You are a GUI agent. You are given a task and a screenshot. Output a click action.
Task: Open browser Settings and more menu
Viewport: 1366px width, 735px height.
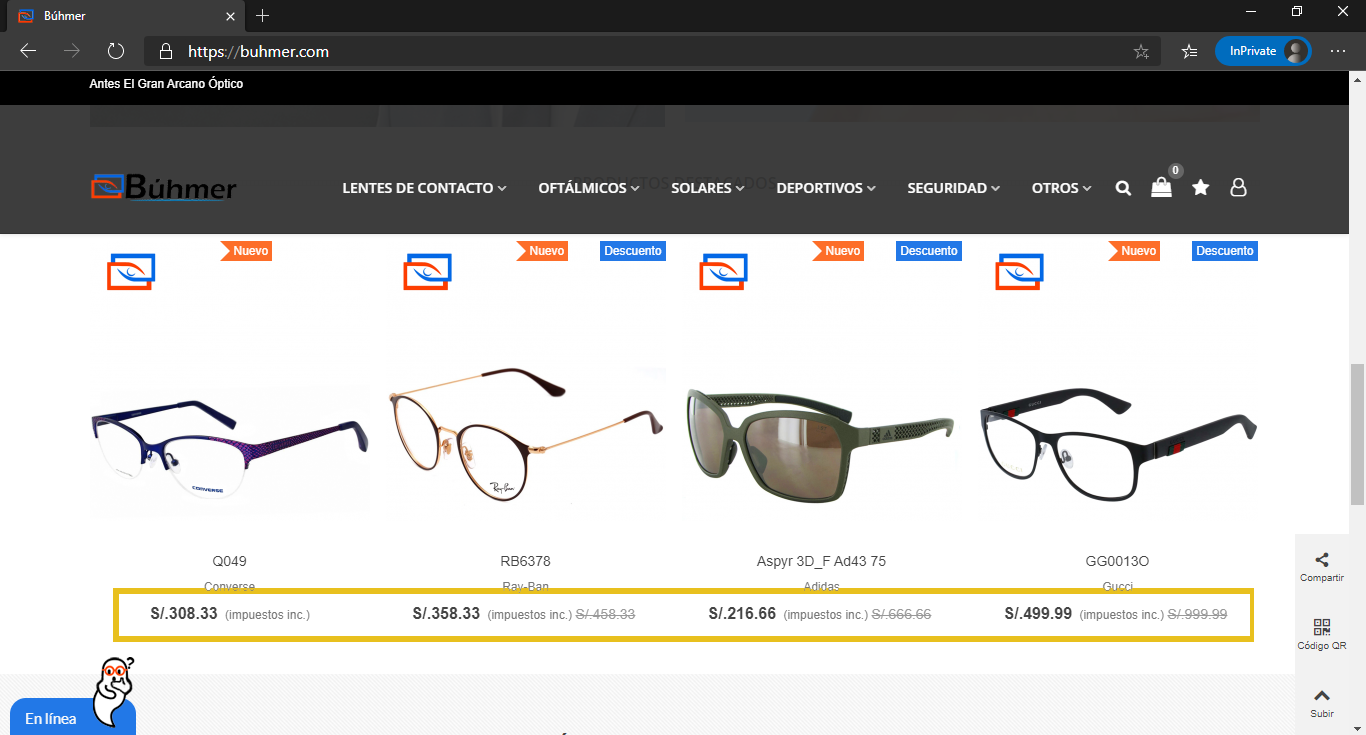[x=1338, y=51]
